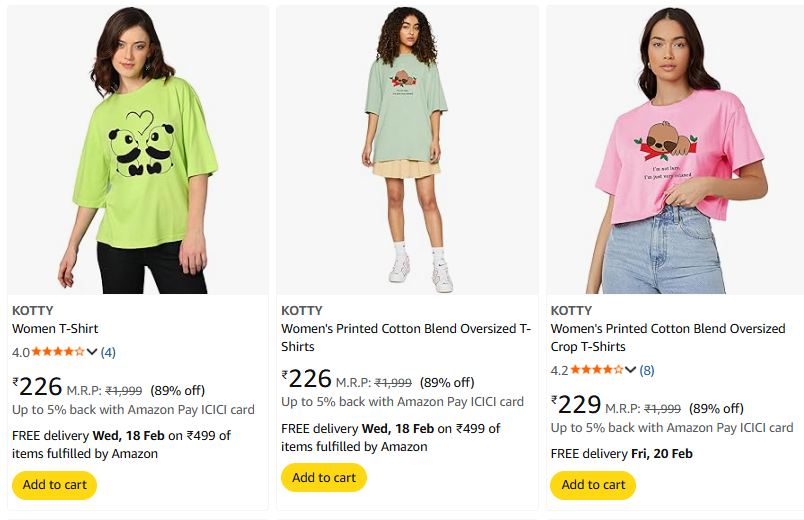The height and width of the screenshot is (520, 804).
Task: Click the ₹226 price of mint oversized T-shirt
Action: [307, 379]
